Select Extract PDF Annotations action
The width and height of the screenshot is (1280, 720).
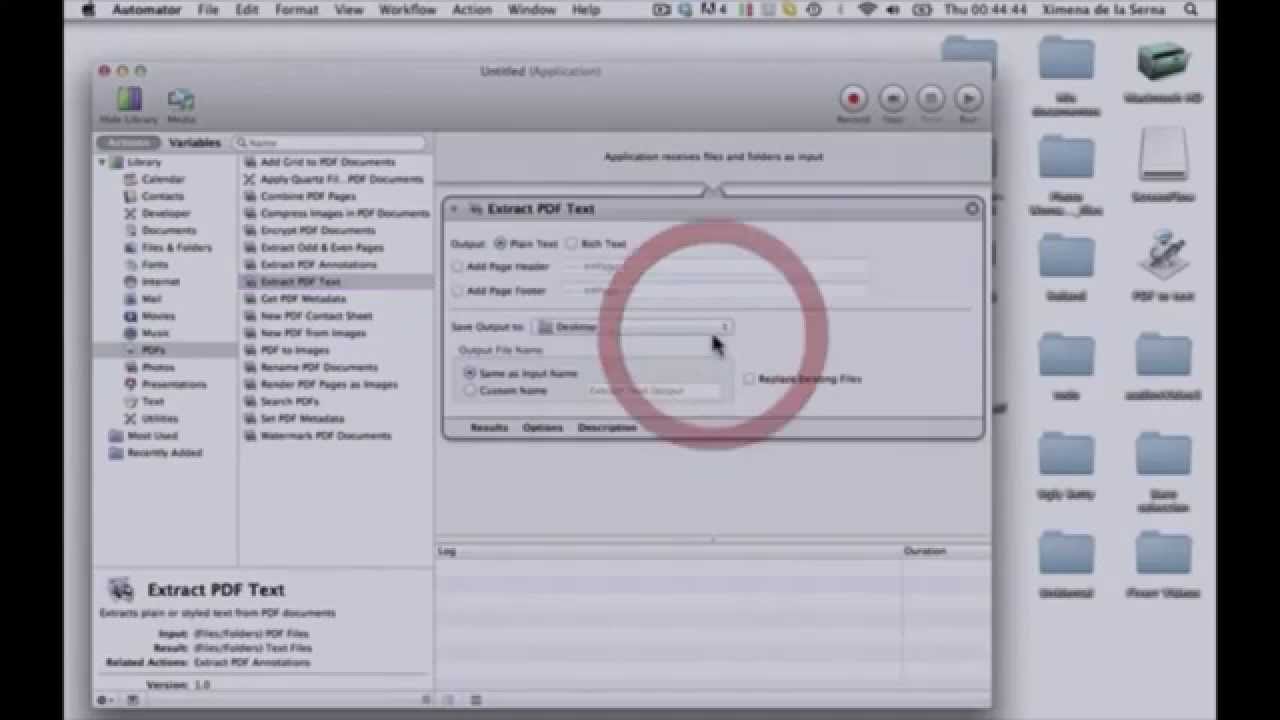(x=318, y=265)
